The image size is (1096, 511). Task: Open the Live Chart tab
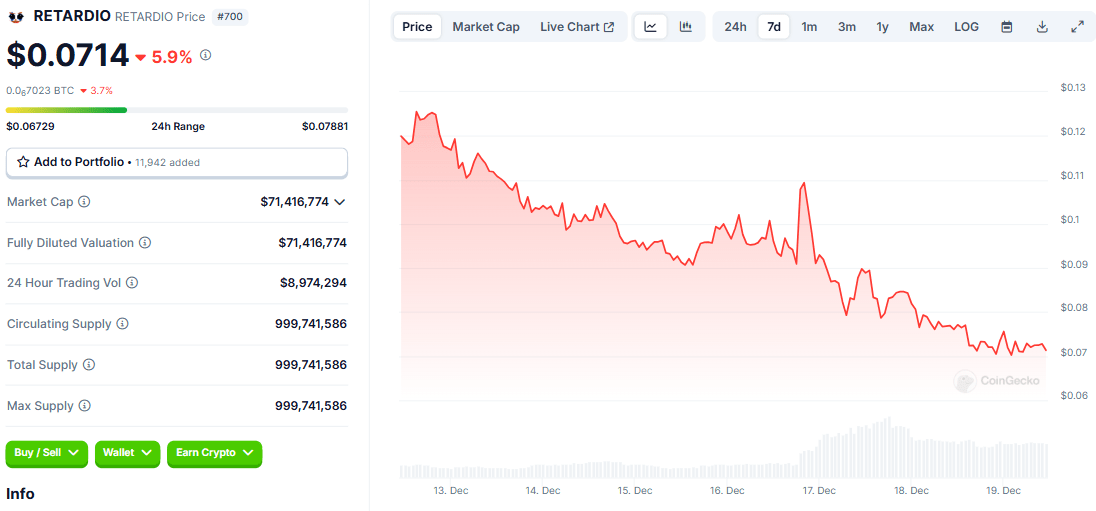click(x=577, y=27)
